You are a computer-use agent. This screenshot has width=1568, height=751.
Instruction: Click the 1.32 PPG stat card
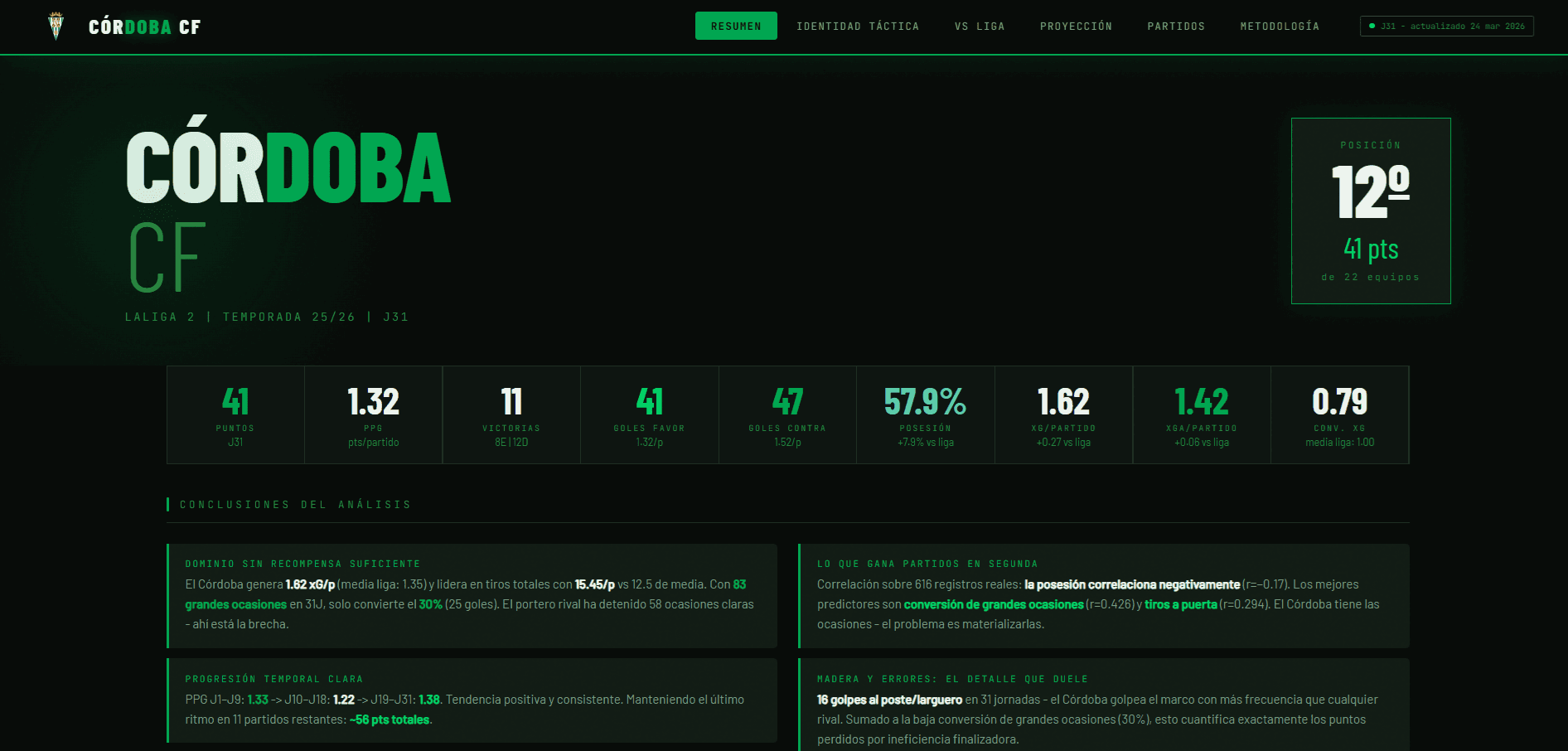coord(373,414)
